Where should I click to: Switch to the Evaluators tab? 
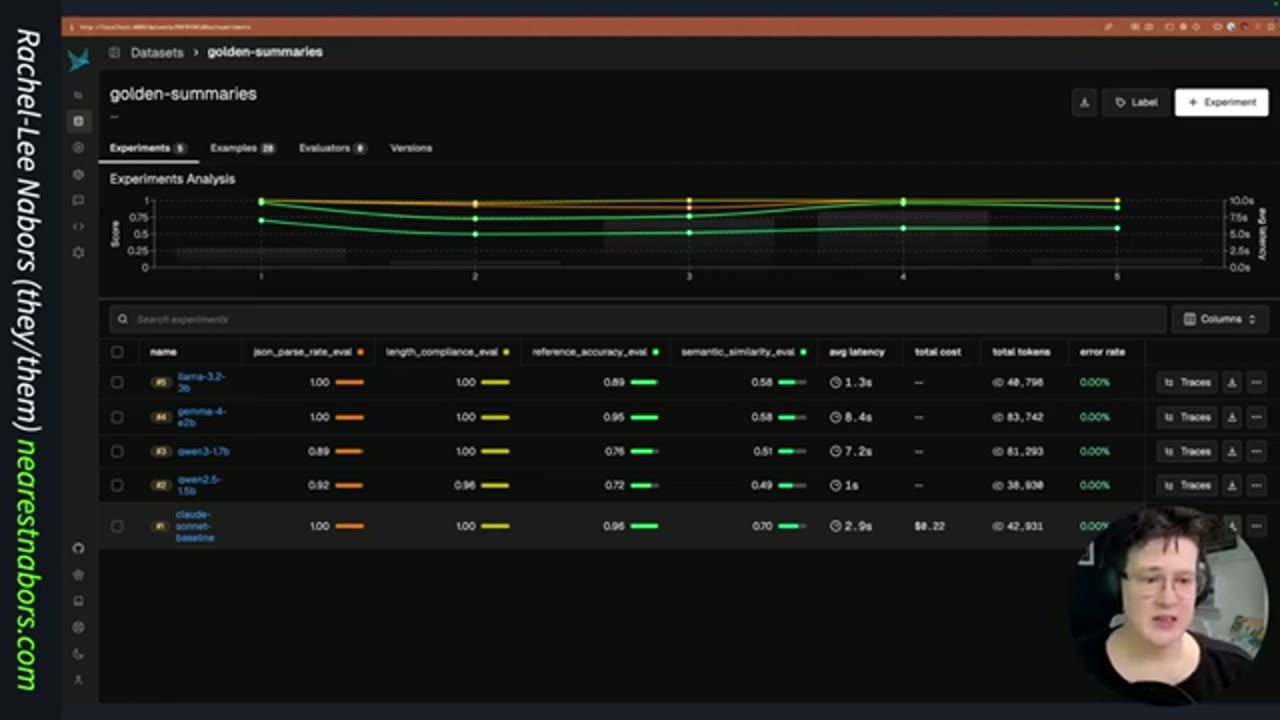click(x=332, y=148)
